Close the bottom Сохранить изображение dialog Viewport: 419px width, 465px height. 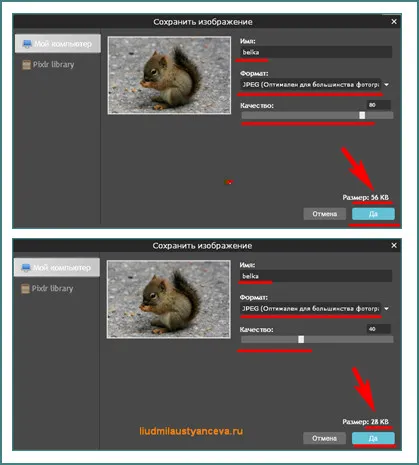coord(394,245)
